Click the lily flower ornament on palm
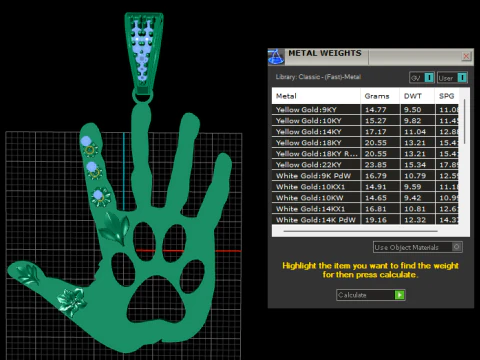480x360 pixels. pos(114,228)
